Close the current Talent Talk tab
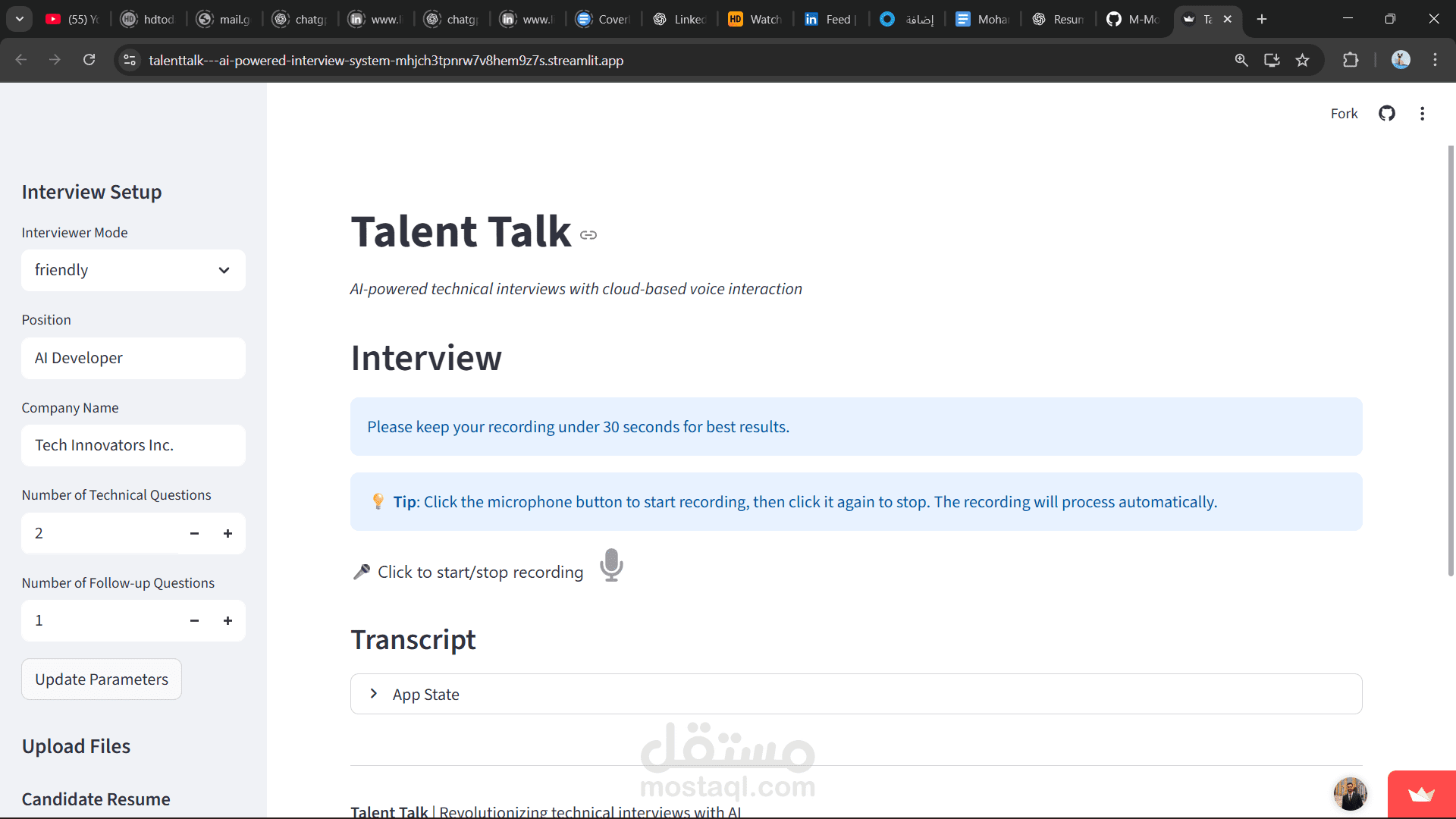This screenshot has width=1456, height=819. click(1227, 19)
